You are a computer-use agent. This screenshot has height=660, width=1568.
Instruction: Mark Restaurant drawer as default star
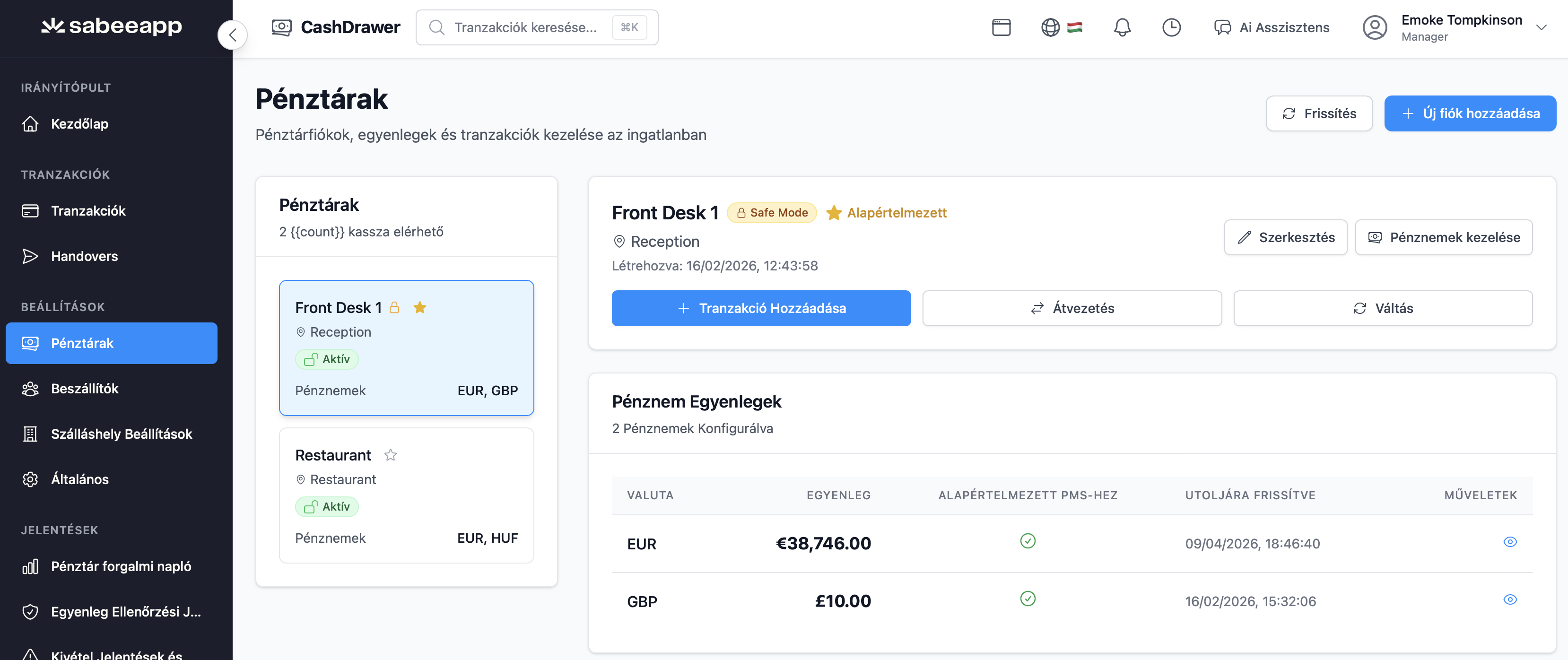tap(391, 455)
